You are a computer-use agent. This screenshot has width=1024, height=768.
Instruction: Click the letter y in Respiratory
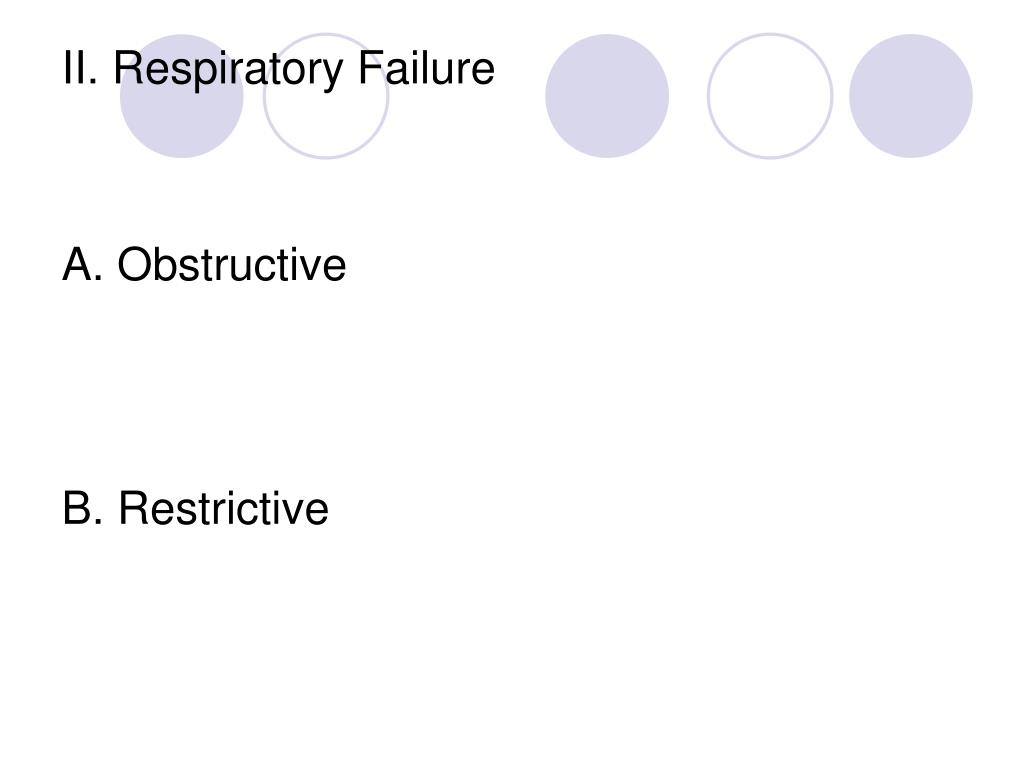[332, 74]
